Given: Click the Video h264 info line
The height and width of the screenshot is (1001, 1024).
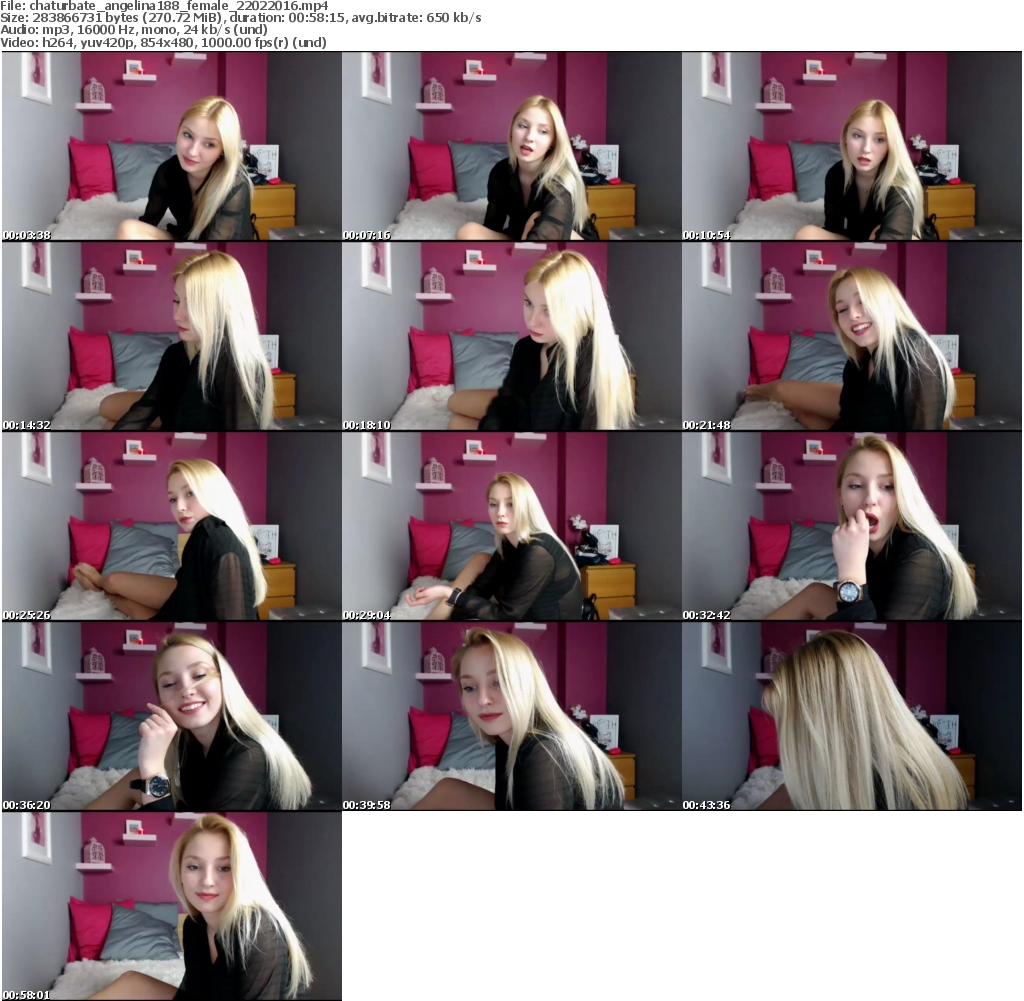Looking at the screenshot, I should tap(163, 42).
